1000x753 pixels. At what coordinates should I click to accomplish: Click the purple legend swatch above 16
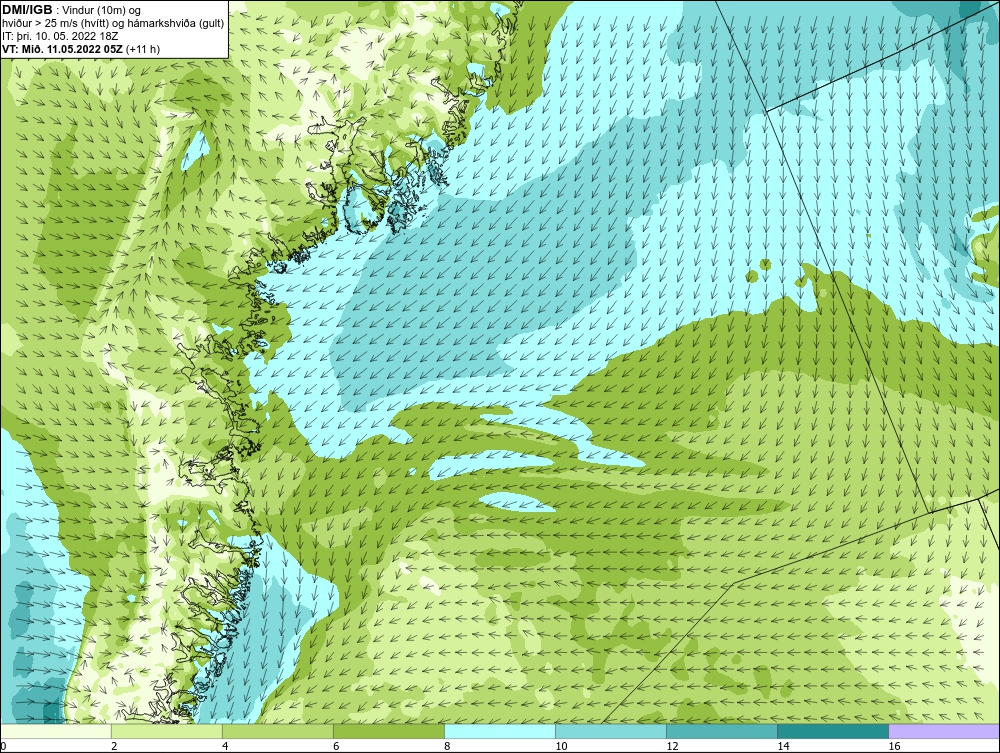944,731
